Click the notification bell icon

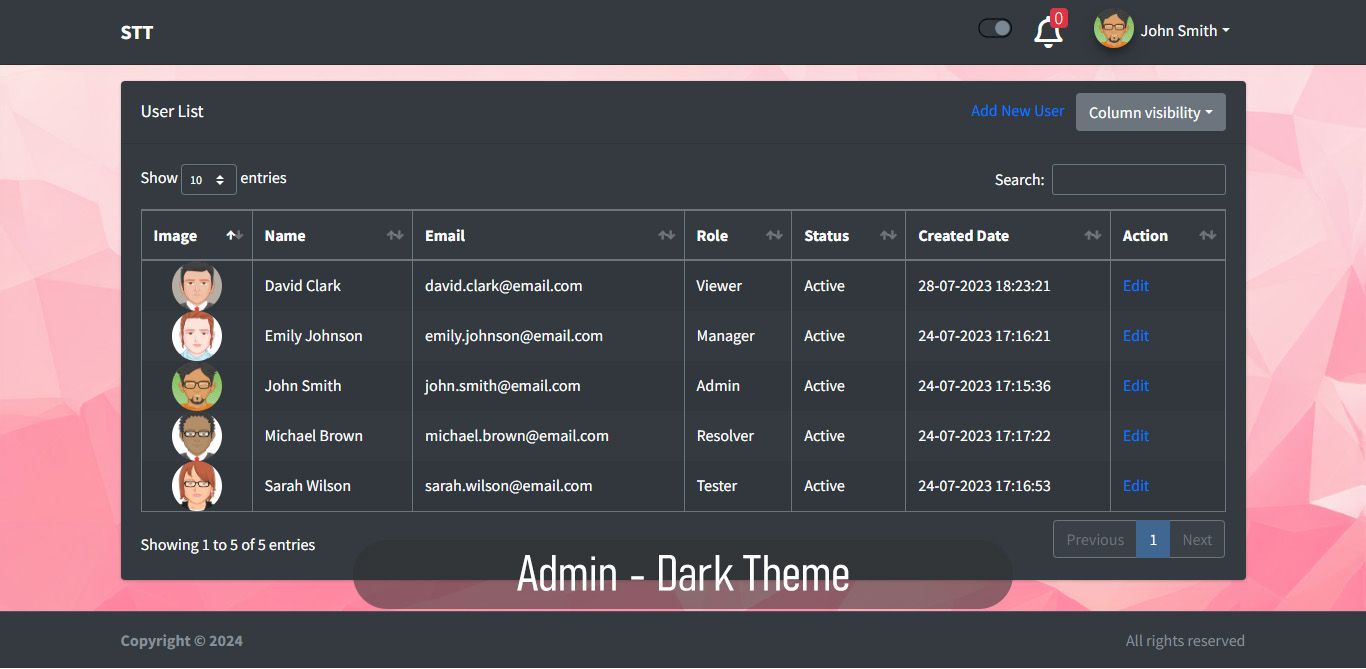1047,32
